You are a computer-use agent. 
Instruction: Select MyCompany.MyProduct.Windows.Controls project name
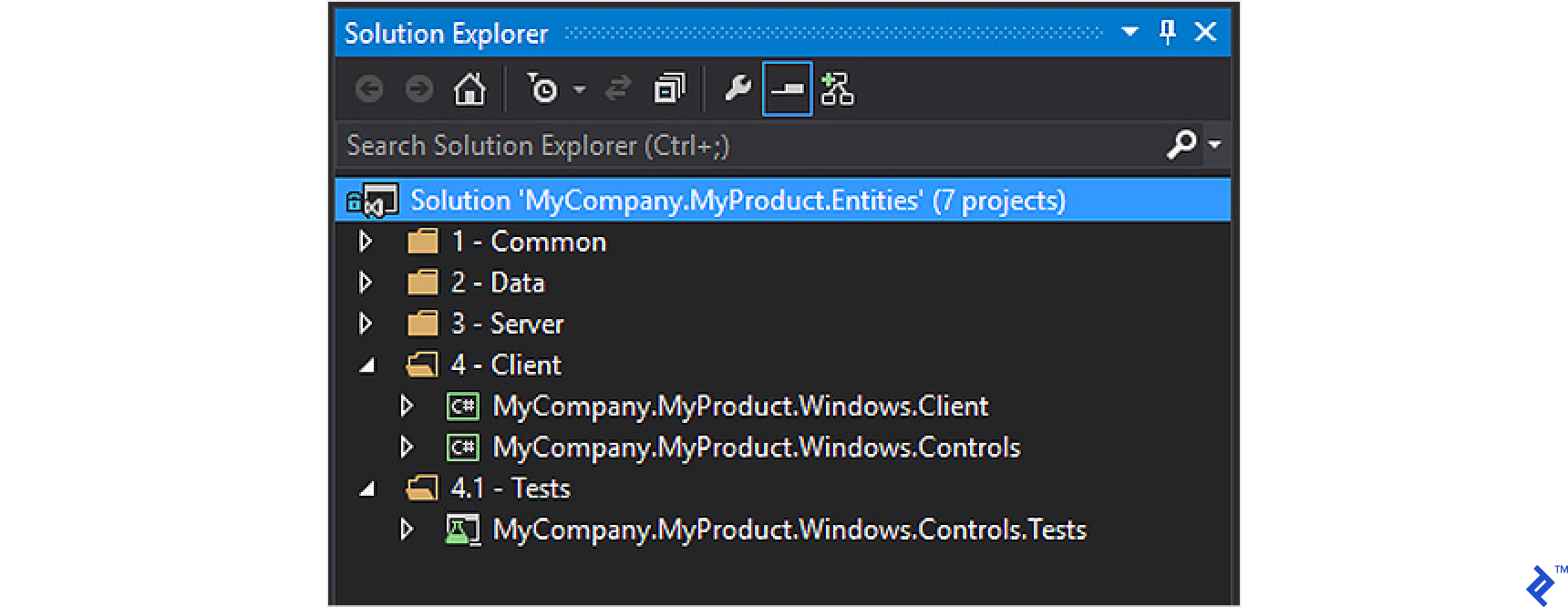pyautogui.click(x=757, y=448)
